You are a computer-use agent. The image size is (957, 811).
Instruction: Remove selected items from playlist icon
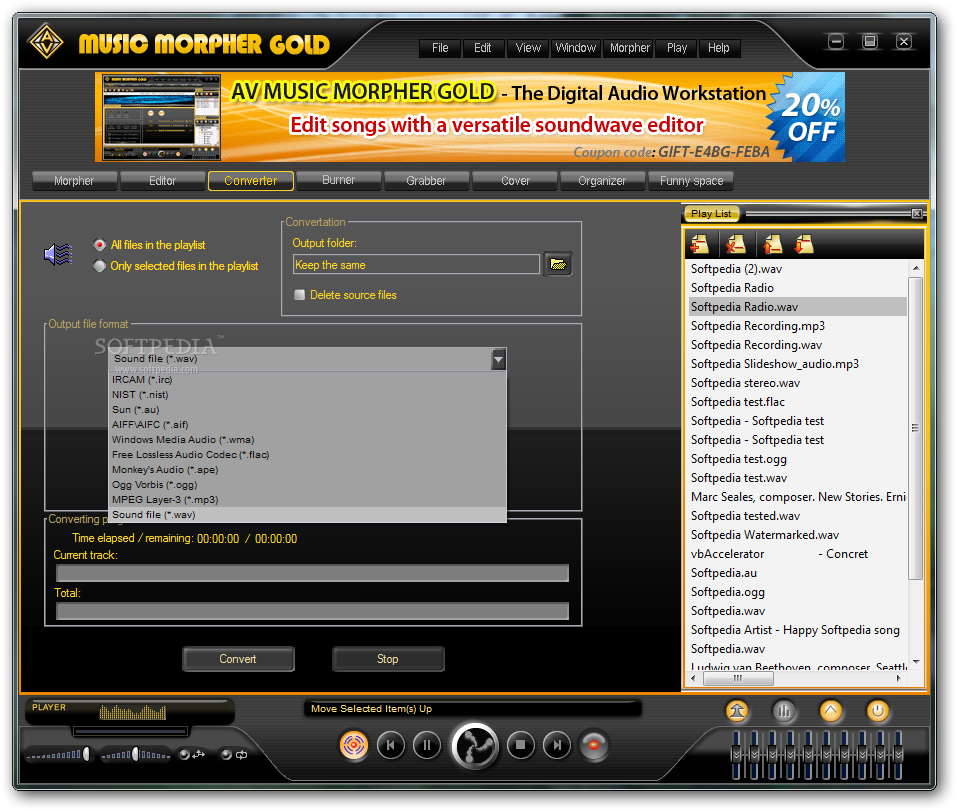(x=735, y=245)
